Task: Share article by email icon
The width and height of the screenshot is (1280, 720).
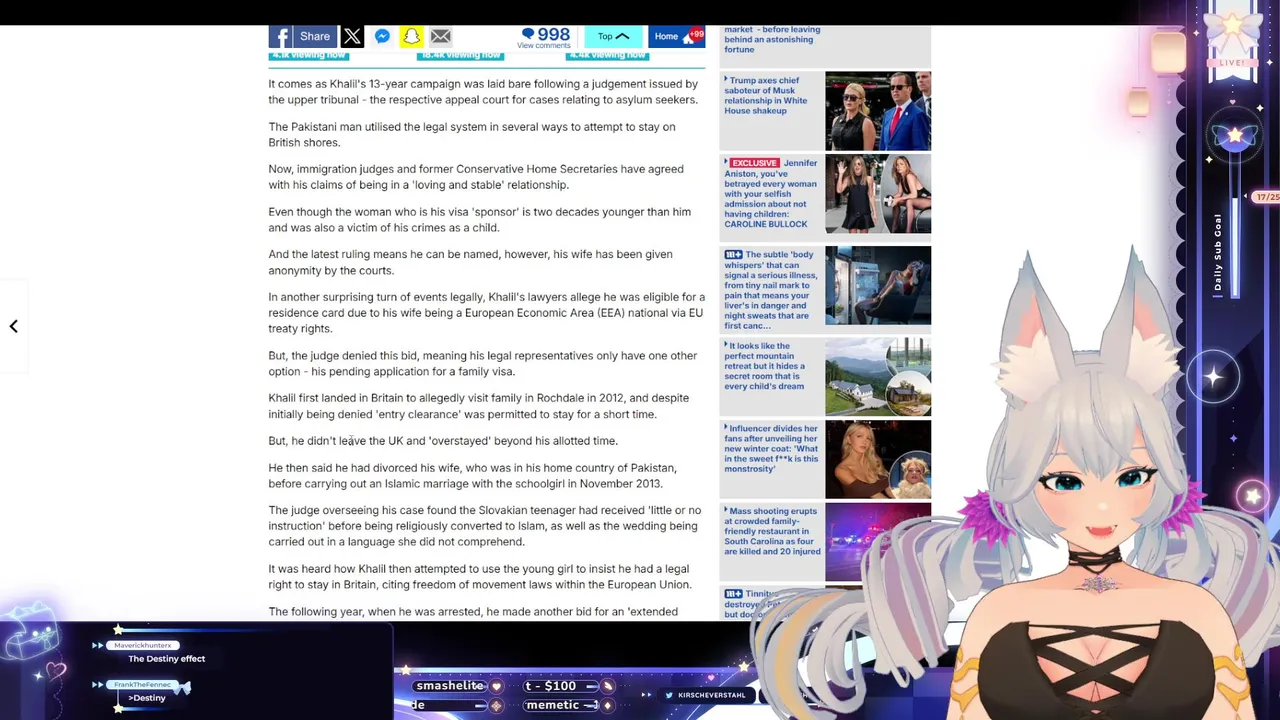Action: (440, 37)
